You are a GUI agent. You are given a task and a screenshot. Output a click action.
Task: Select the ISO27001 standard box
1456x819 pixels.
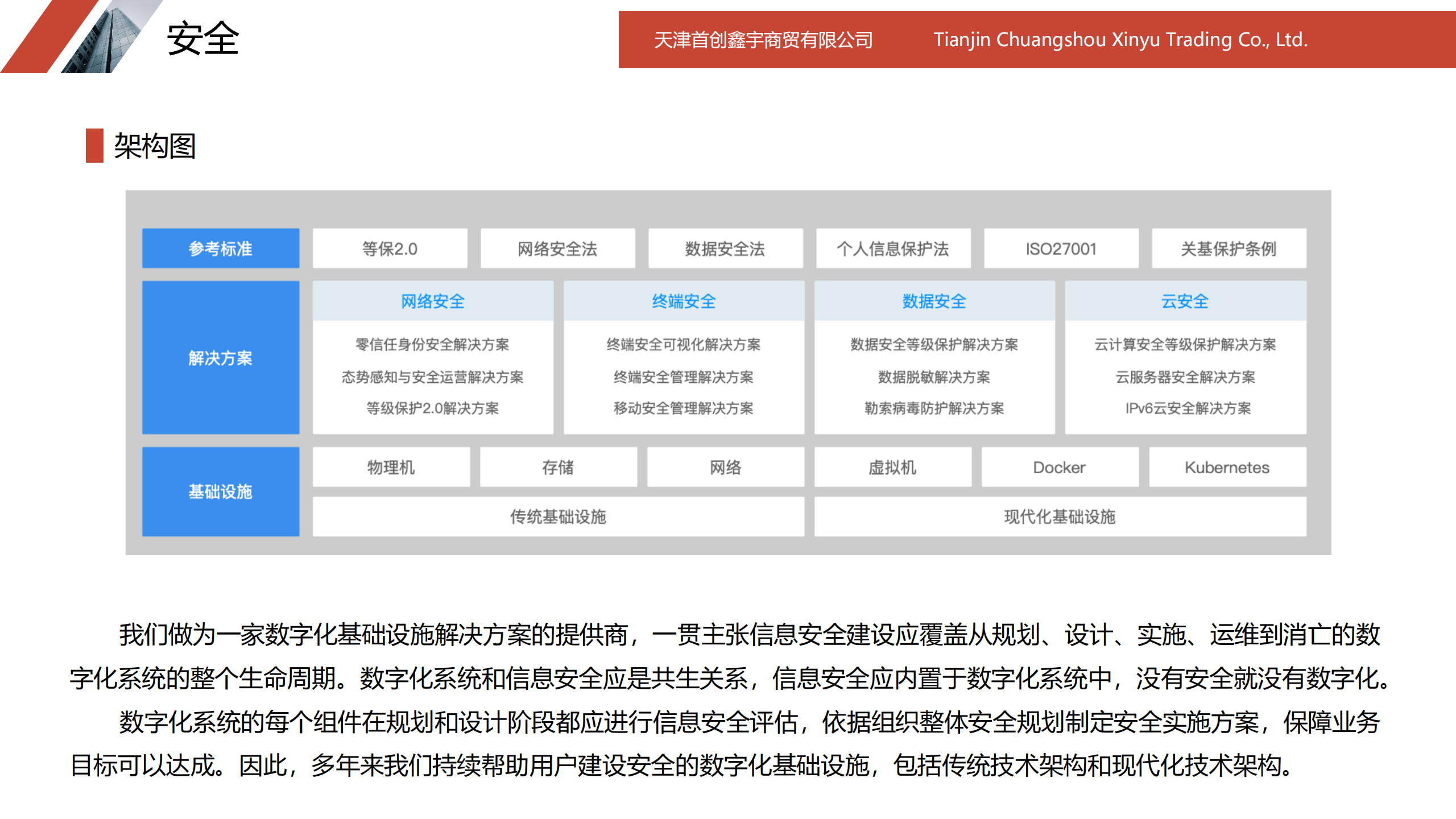[1061, 249]
